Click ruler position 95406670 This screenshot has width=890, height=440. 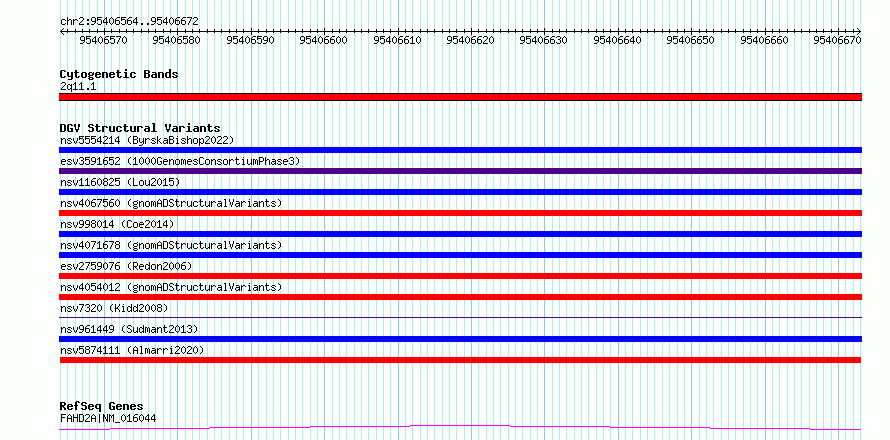pyautogui.click(x=838, y=40)
